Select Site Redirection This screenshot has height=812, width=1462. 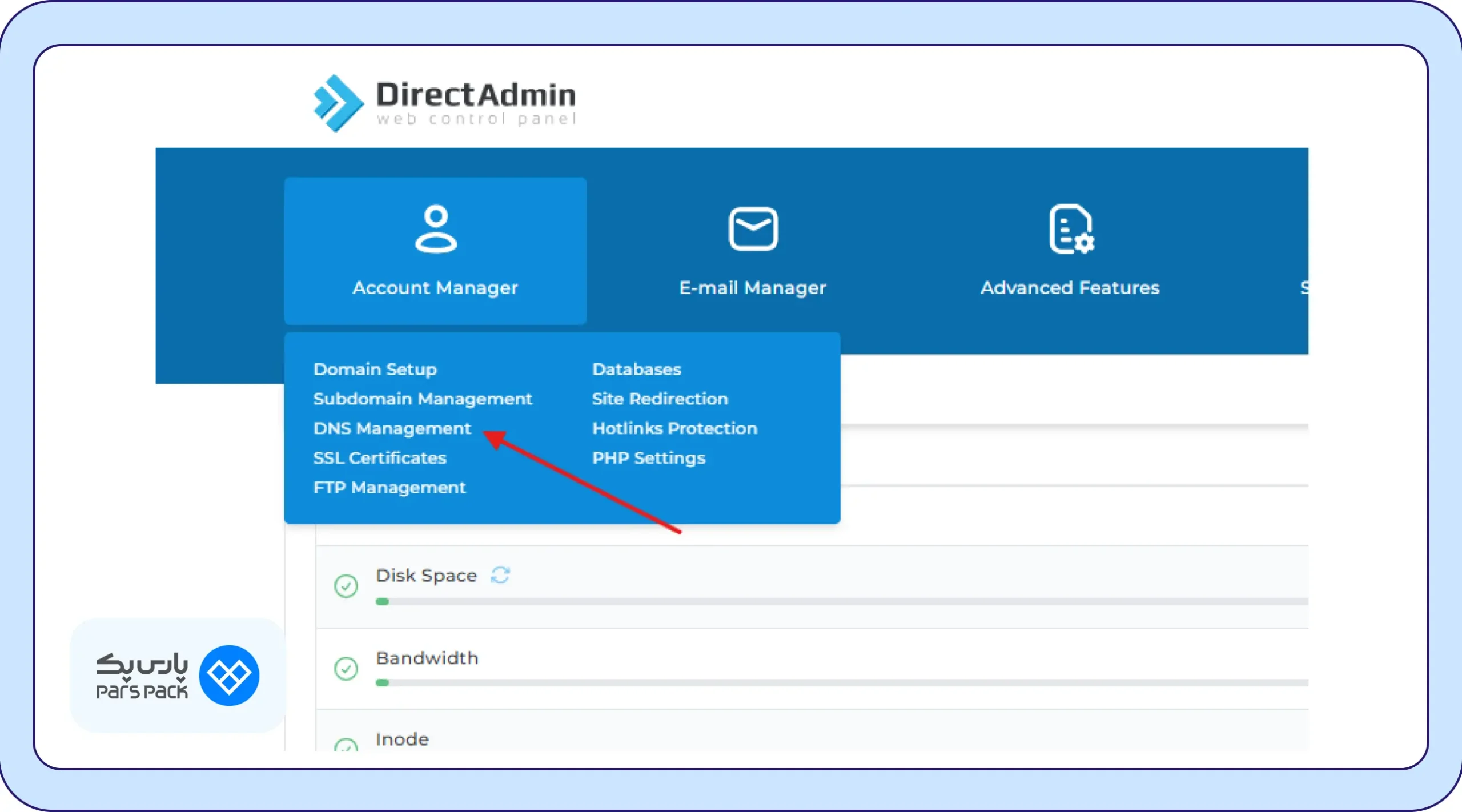point(660,399)
